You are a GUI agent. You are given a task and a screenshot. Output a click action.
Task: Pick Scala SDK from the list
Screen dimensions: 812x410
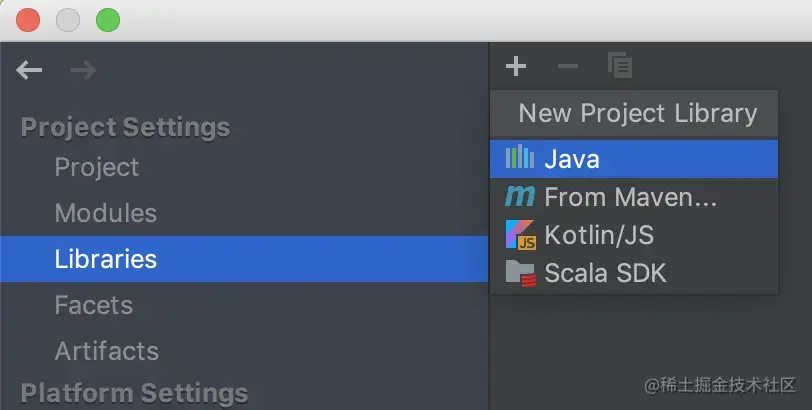605,272
